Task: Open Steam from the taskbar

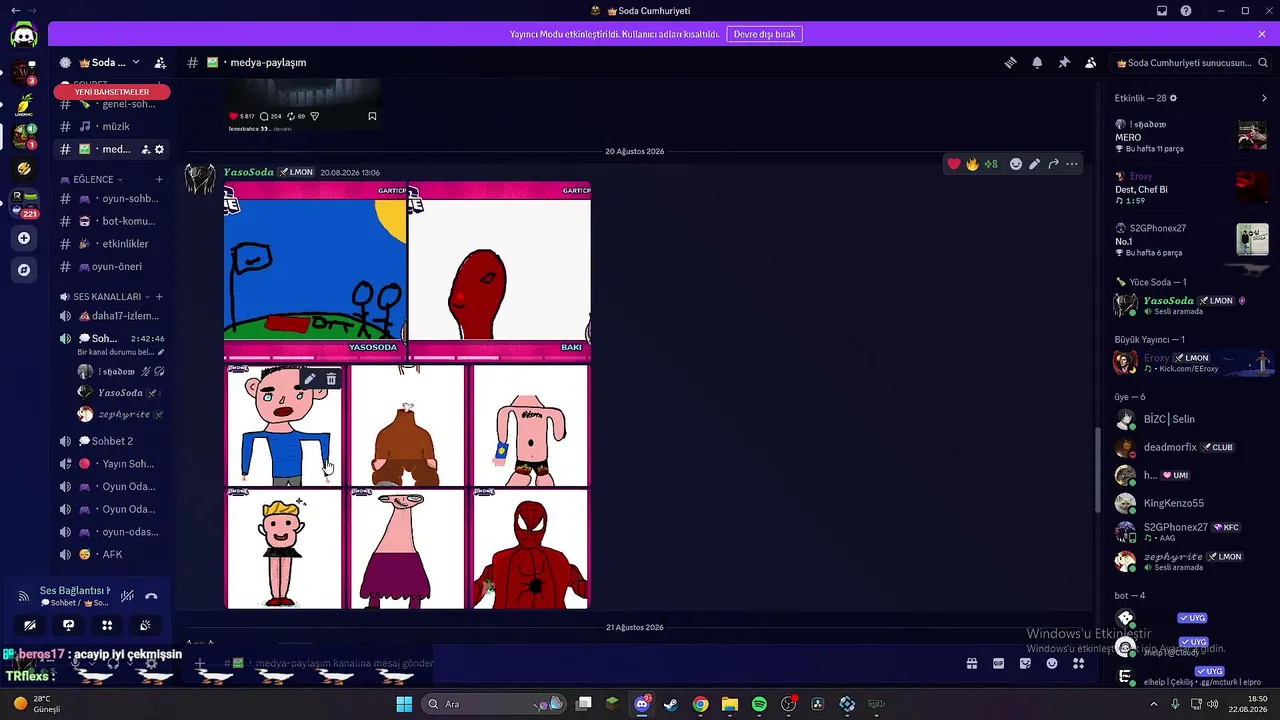Action: (x=671, y=704)
